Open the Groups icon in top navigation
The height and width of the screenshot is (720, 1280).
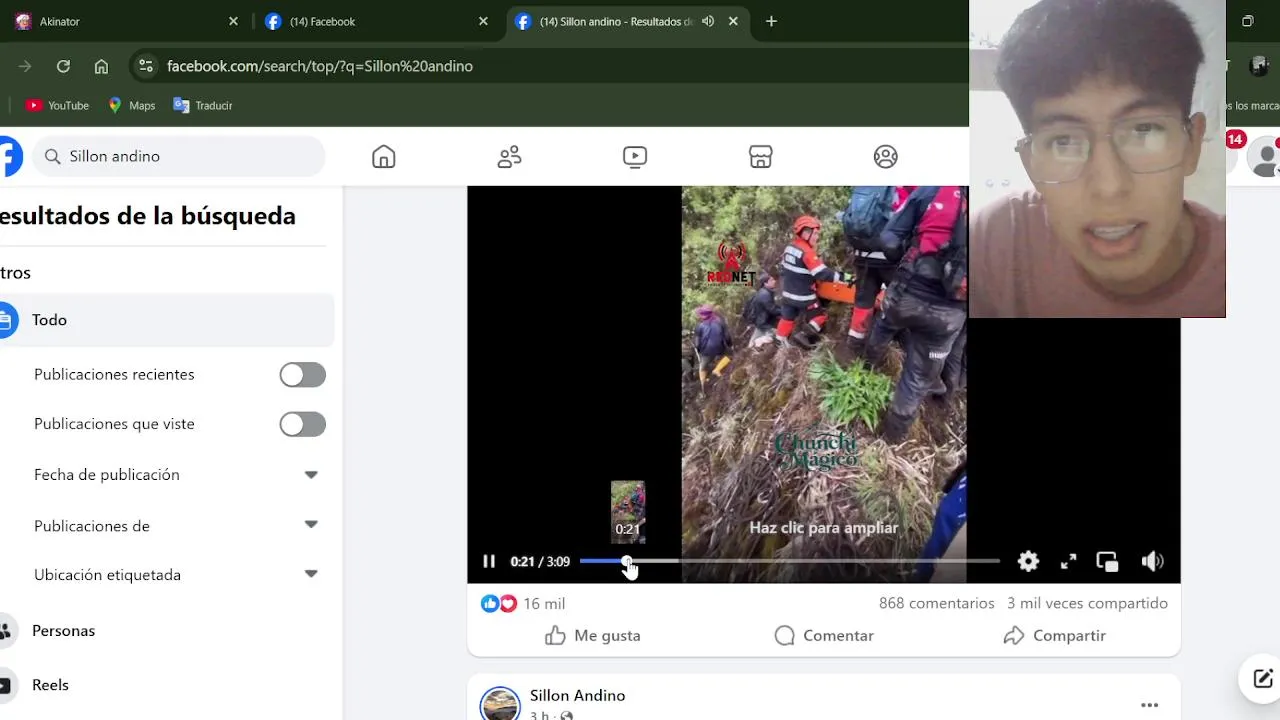[886, 157]
